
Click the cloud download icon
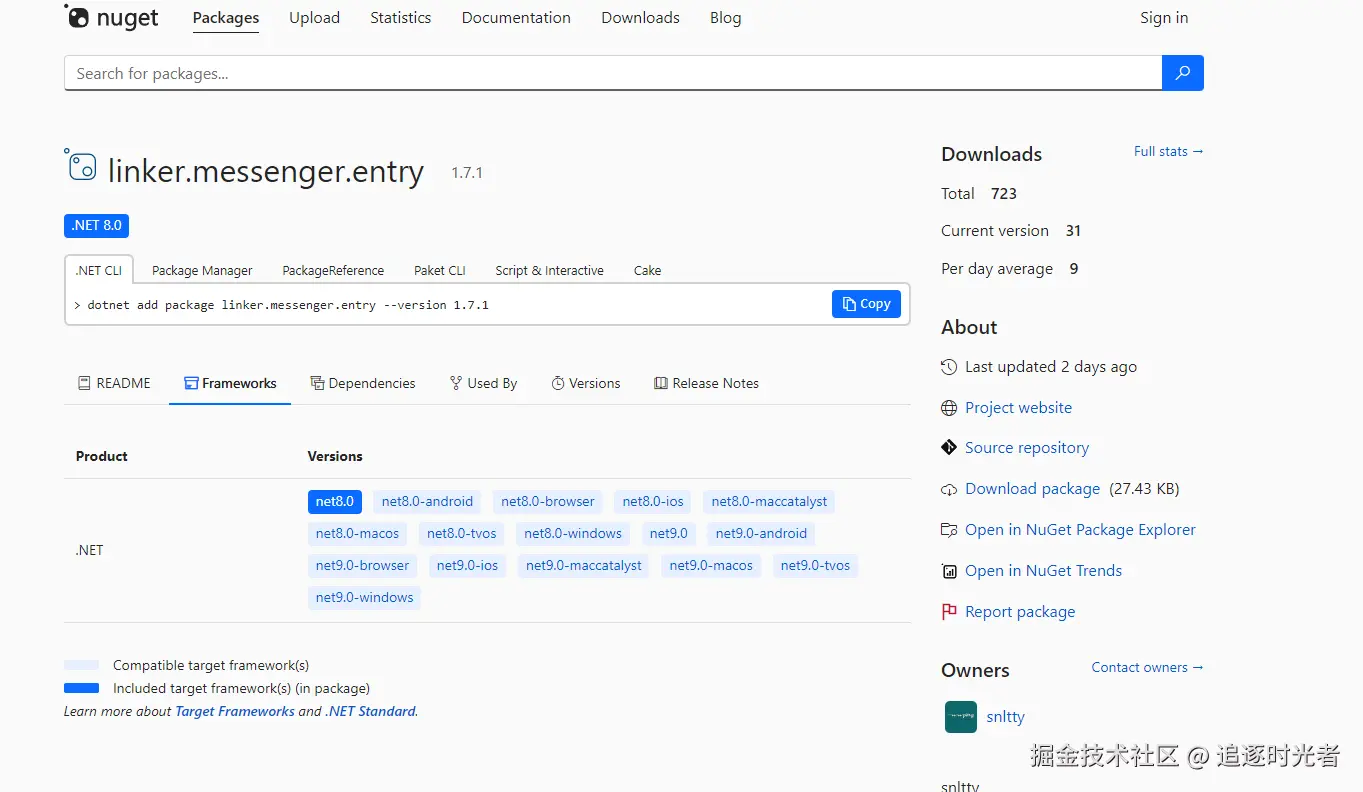tap(949, 489)
